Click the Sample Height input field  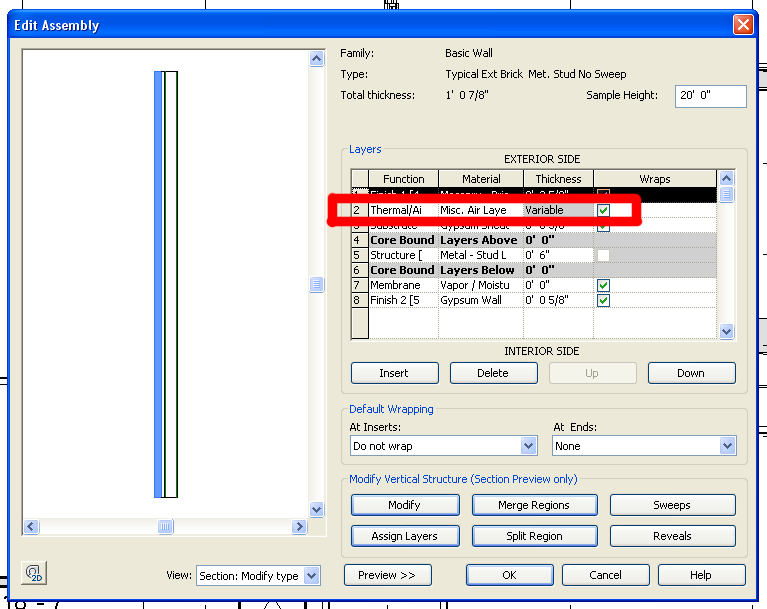[710, 96]
